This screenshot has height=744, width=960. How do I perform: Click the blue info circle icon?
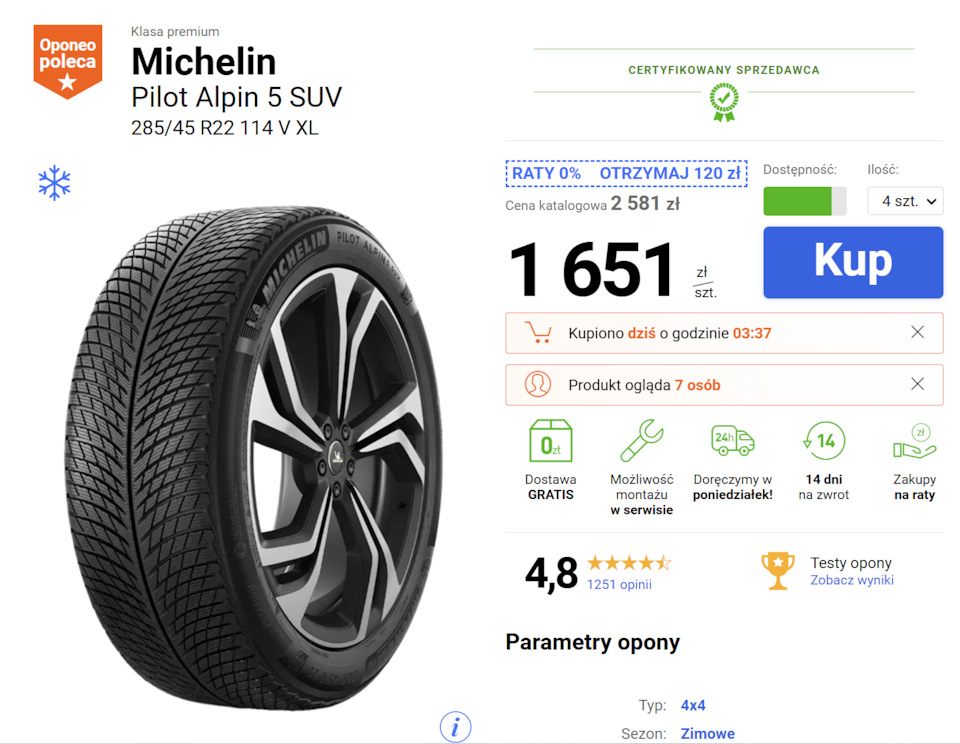pyautogui.click(x=456, y=727)
